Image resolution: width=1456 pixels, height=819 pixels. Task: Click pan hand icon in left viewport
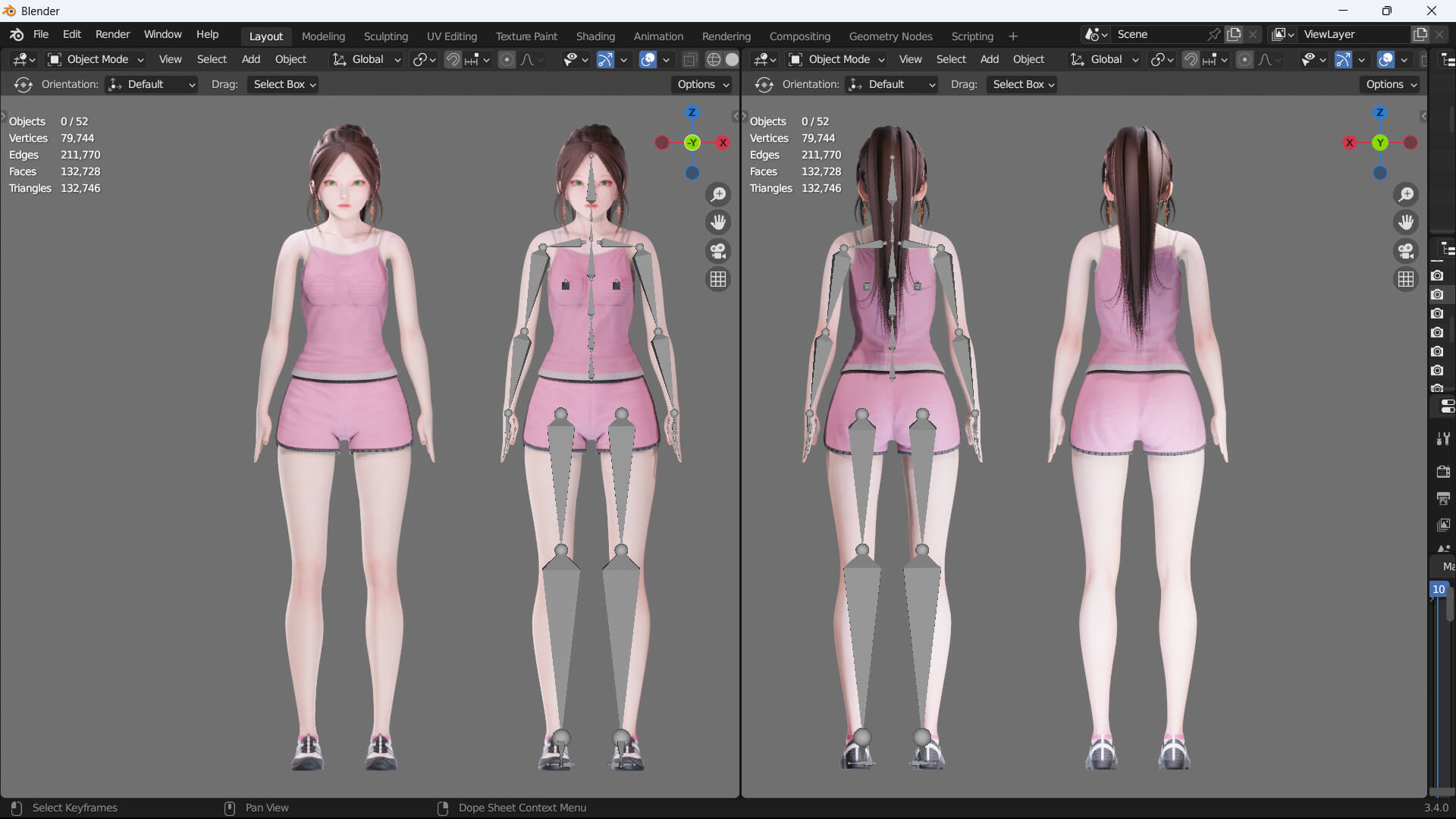[x=718, y=223]
